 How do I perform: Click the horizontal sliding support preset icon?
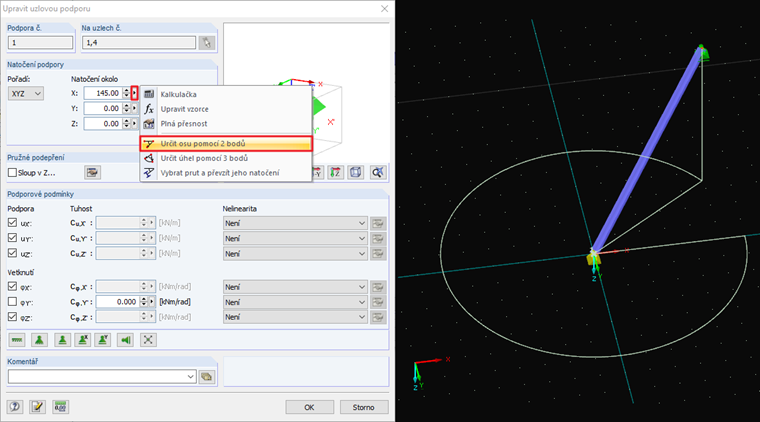pos(126,340)
